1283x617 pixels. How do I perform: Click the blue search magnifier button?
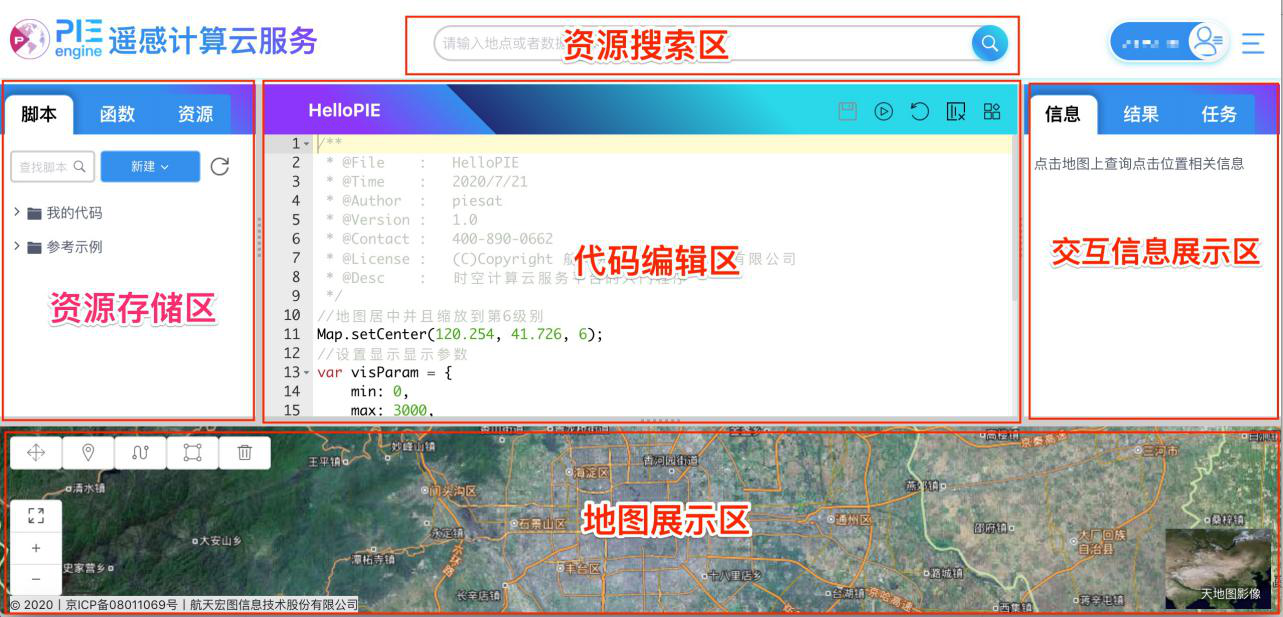point(989,43)
